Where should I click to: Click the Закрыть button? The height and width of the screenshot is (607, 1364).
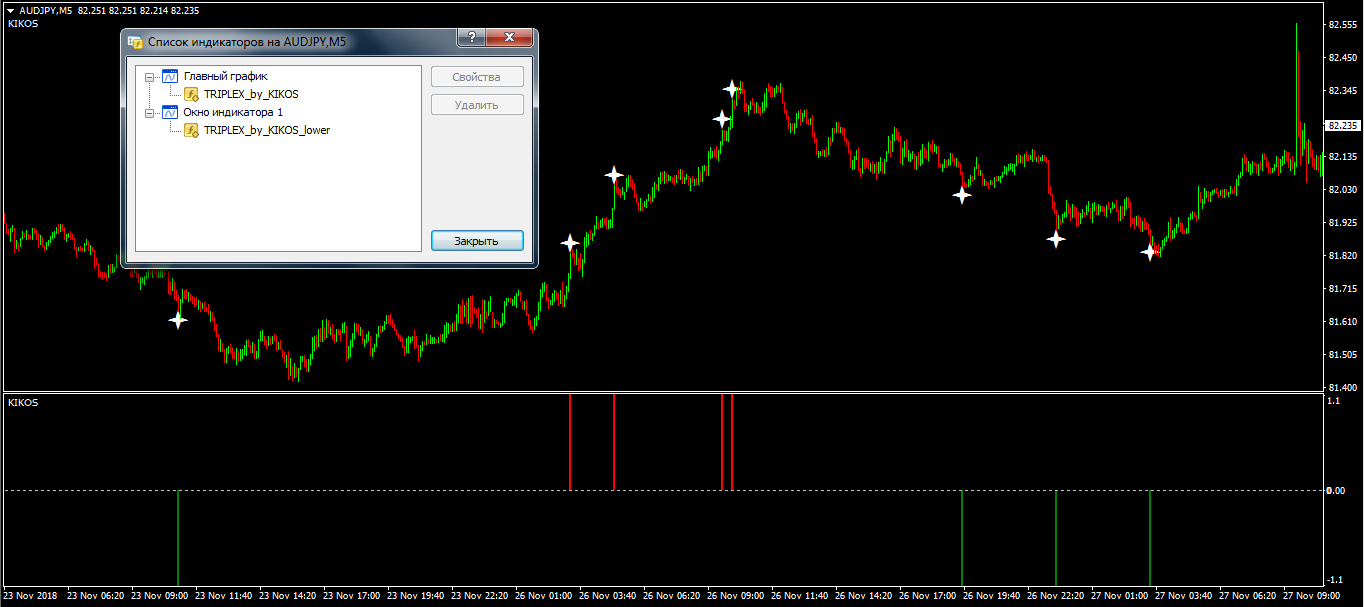477,241
